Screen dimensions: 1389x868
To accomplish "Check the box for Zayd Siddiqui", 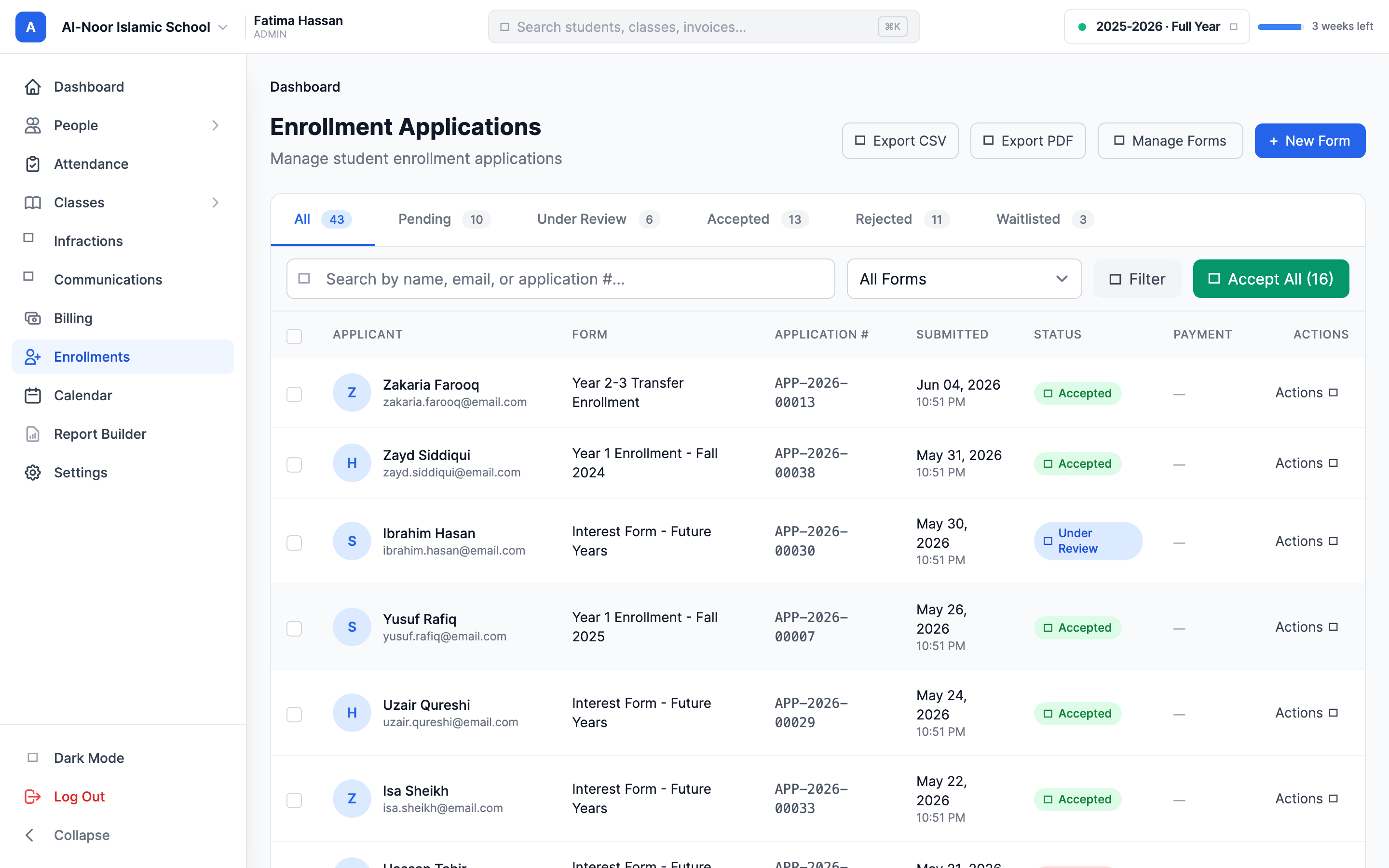I will (x=294, y=464).
